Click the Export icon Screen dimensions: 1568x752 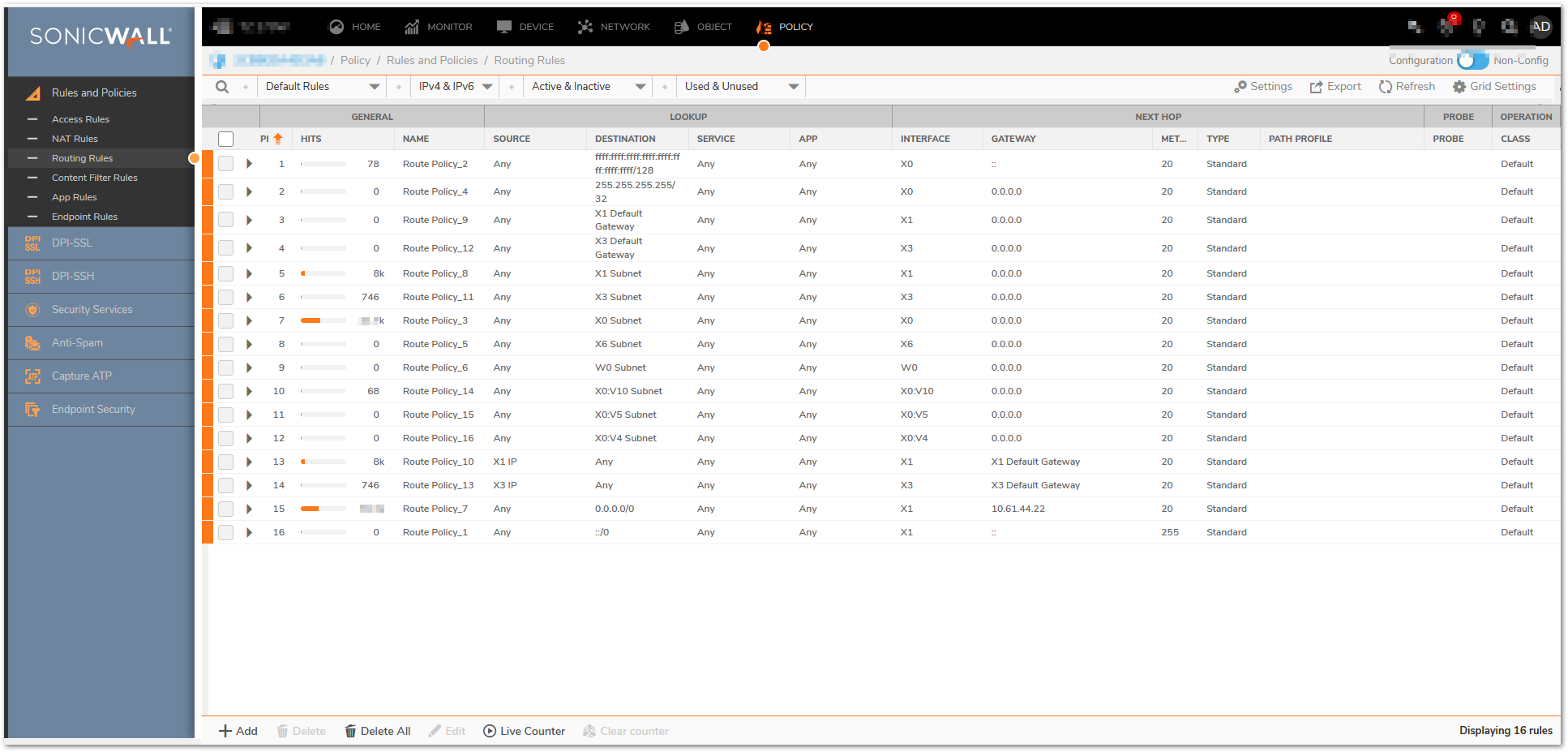click(x=1316, y=87)
